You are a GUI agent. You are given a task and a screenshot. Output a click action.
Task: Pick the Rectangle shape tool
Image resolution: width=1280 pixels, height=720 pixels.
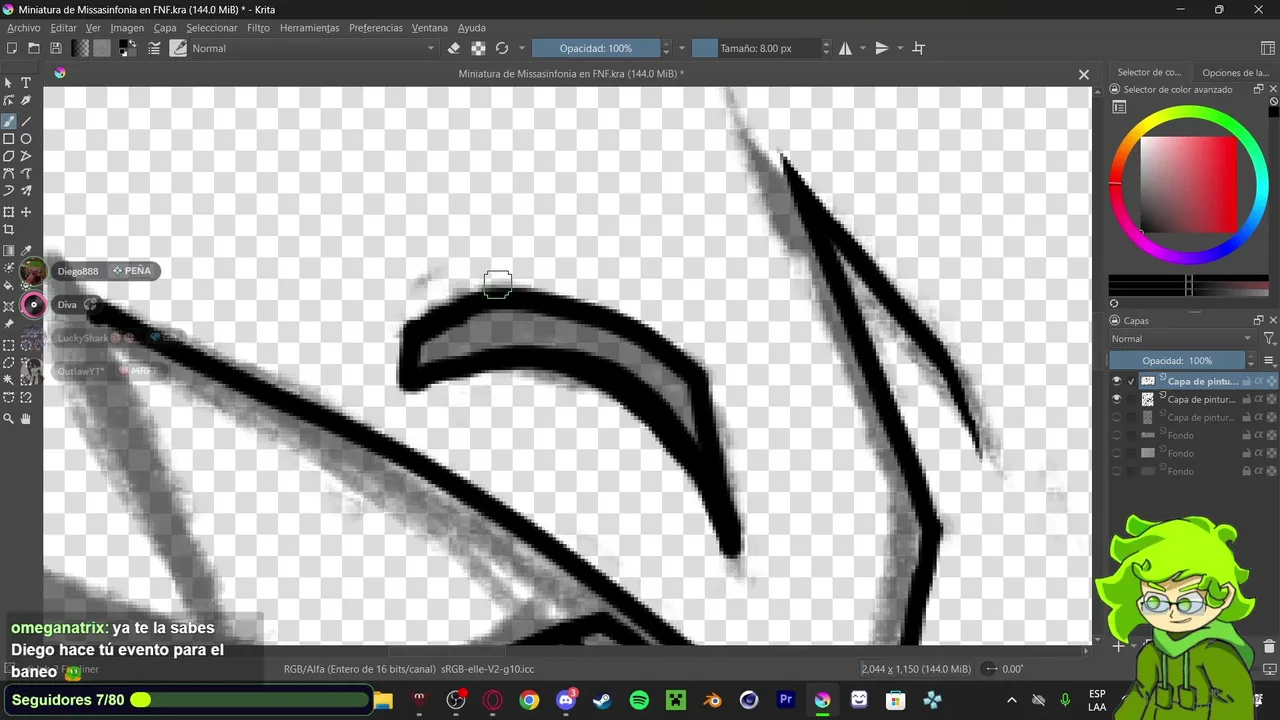(x=9, y=139)
